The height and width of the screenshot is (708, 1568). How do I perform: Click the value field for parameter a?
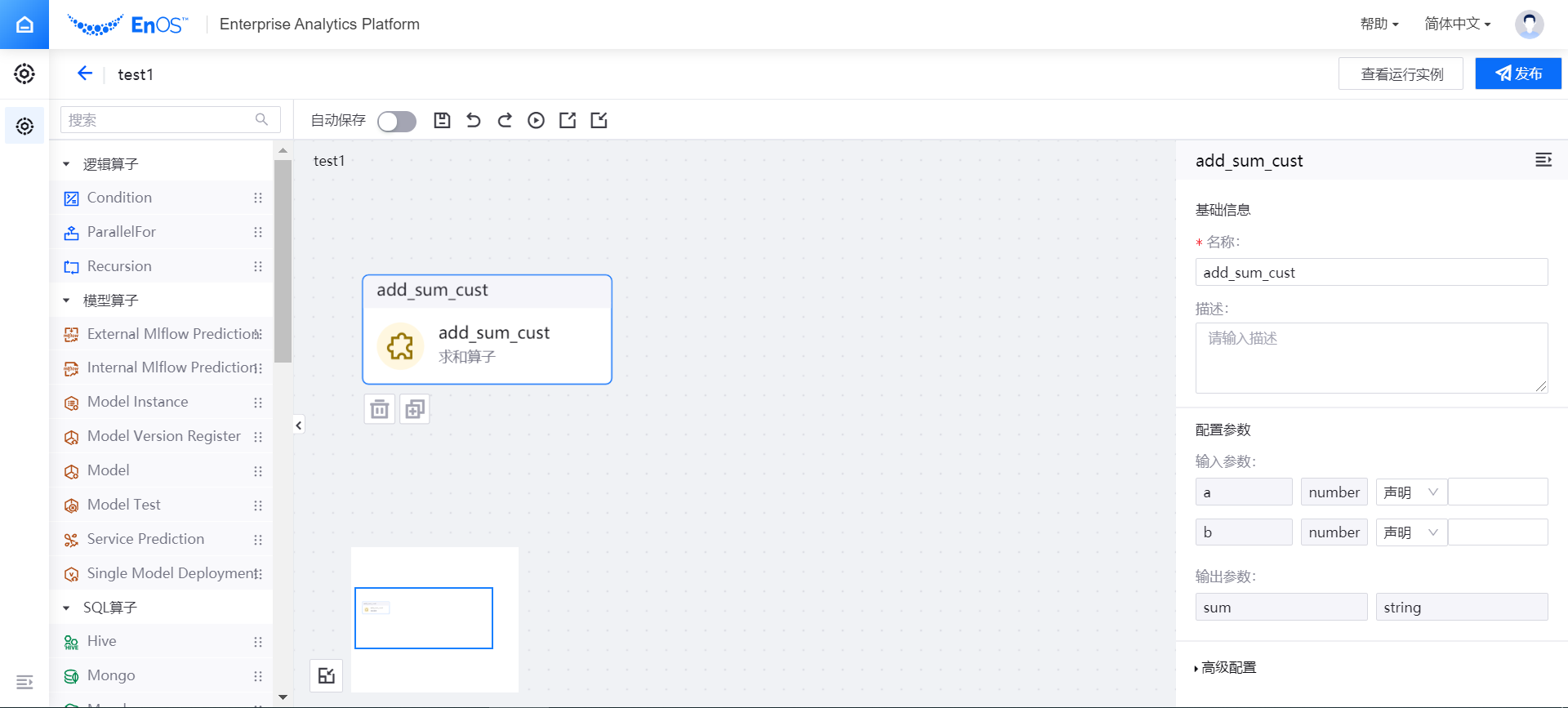coord(1498,492)
